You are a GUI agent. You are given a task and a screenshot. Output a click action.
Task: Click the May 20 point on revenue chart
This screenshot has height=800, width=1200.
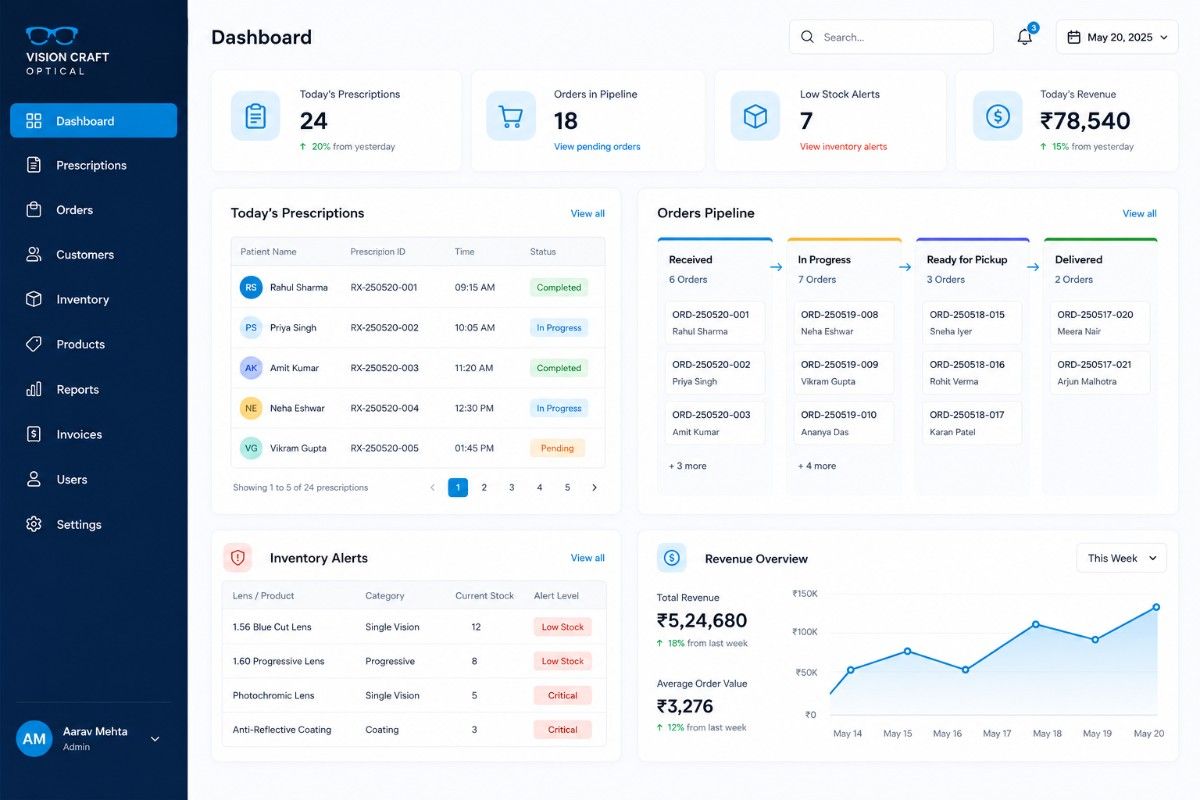[1156, 607]
